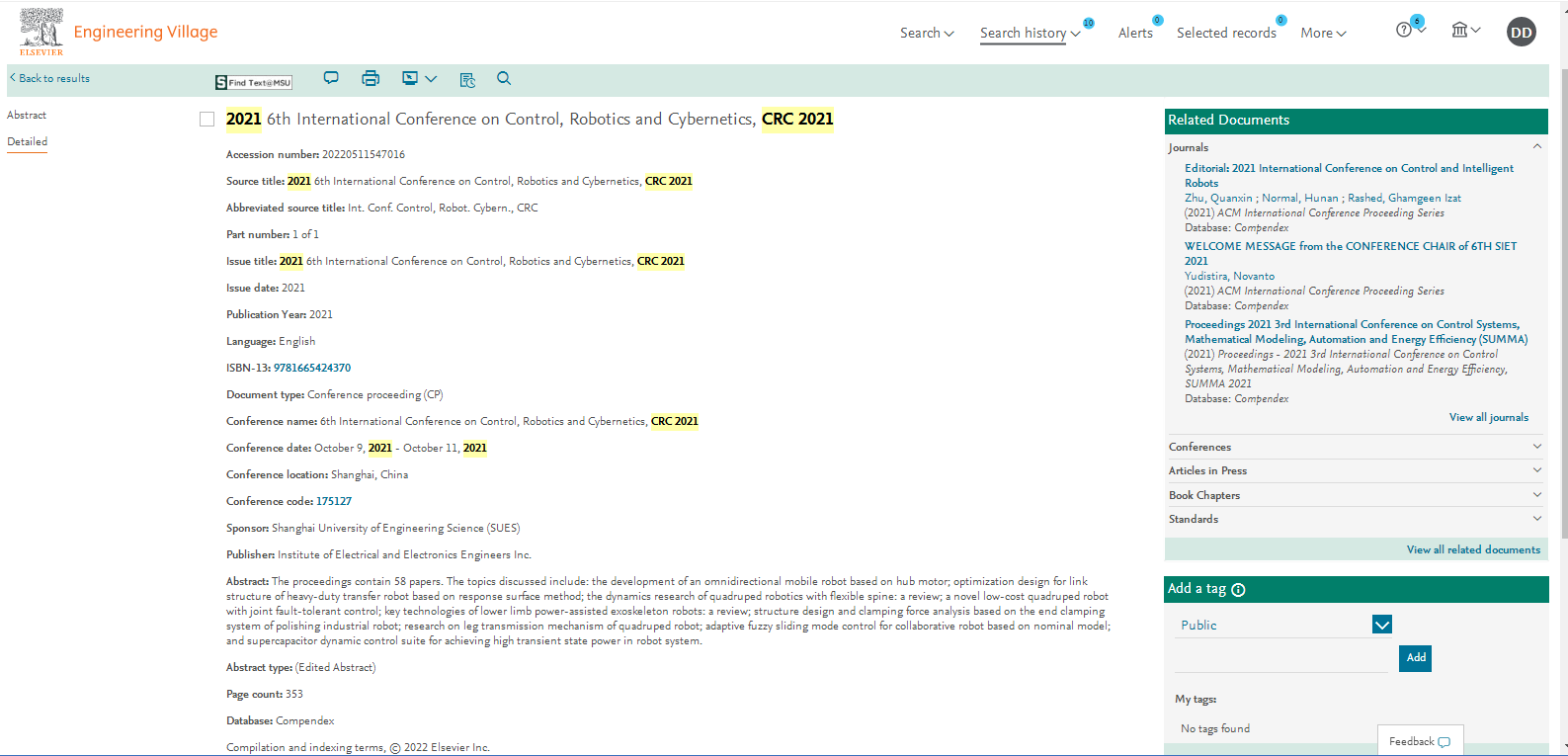Open the dropdown arrow beside download icon

[x=431, y=79]
